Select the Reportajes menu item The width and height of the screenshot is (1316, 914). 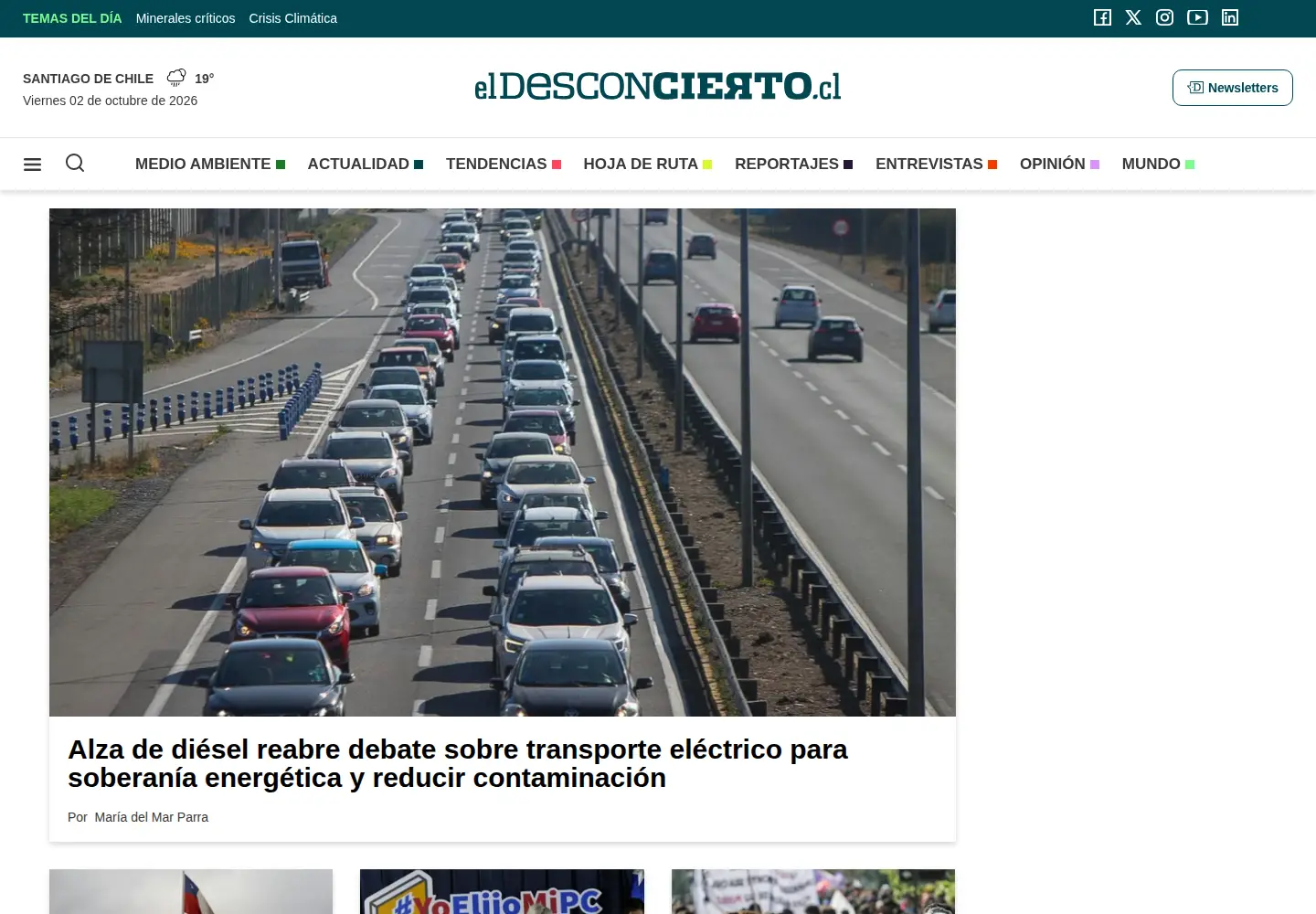(x=794, y=164)
